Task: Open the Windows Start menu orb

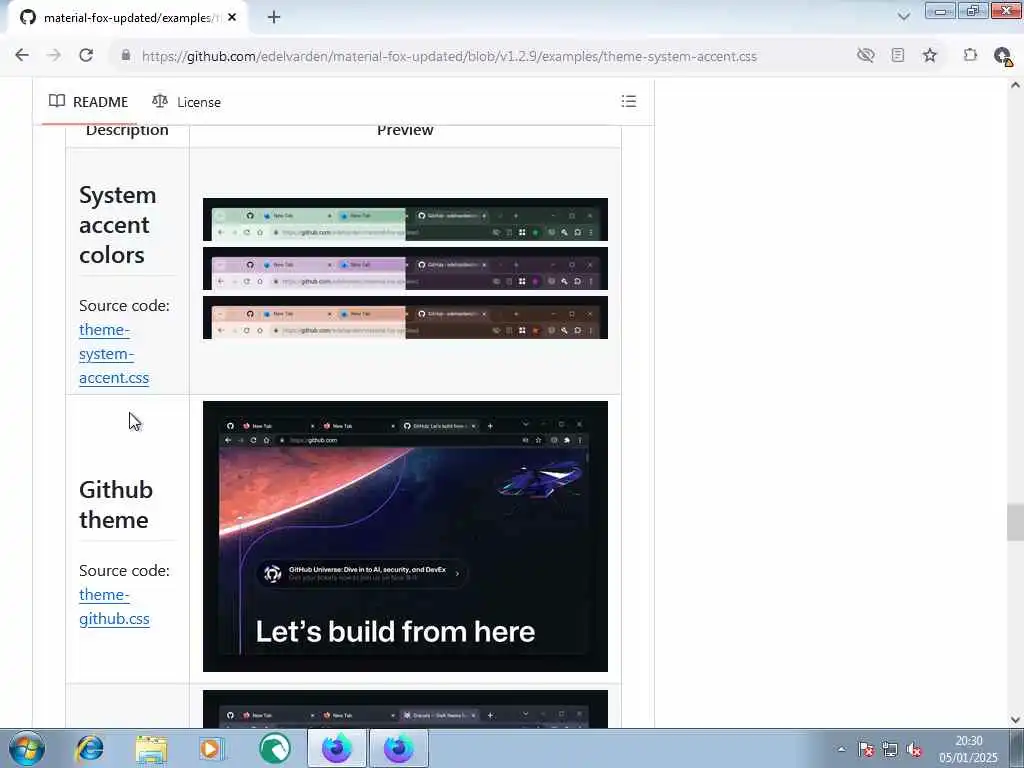Action: 27,748
